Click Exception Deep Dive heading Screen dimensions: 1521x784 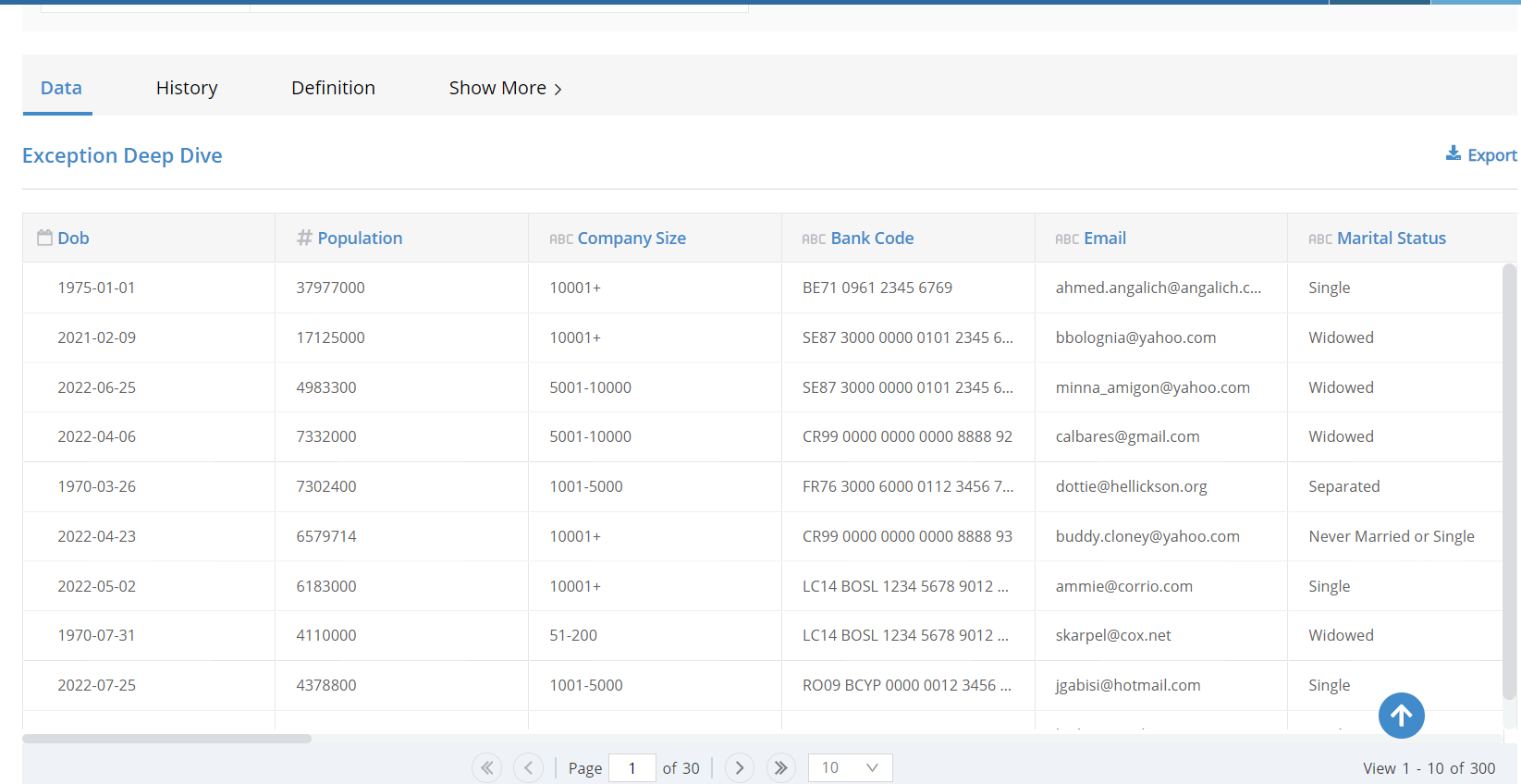[122, 155]
